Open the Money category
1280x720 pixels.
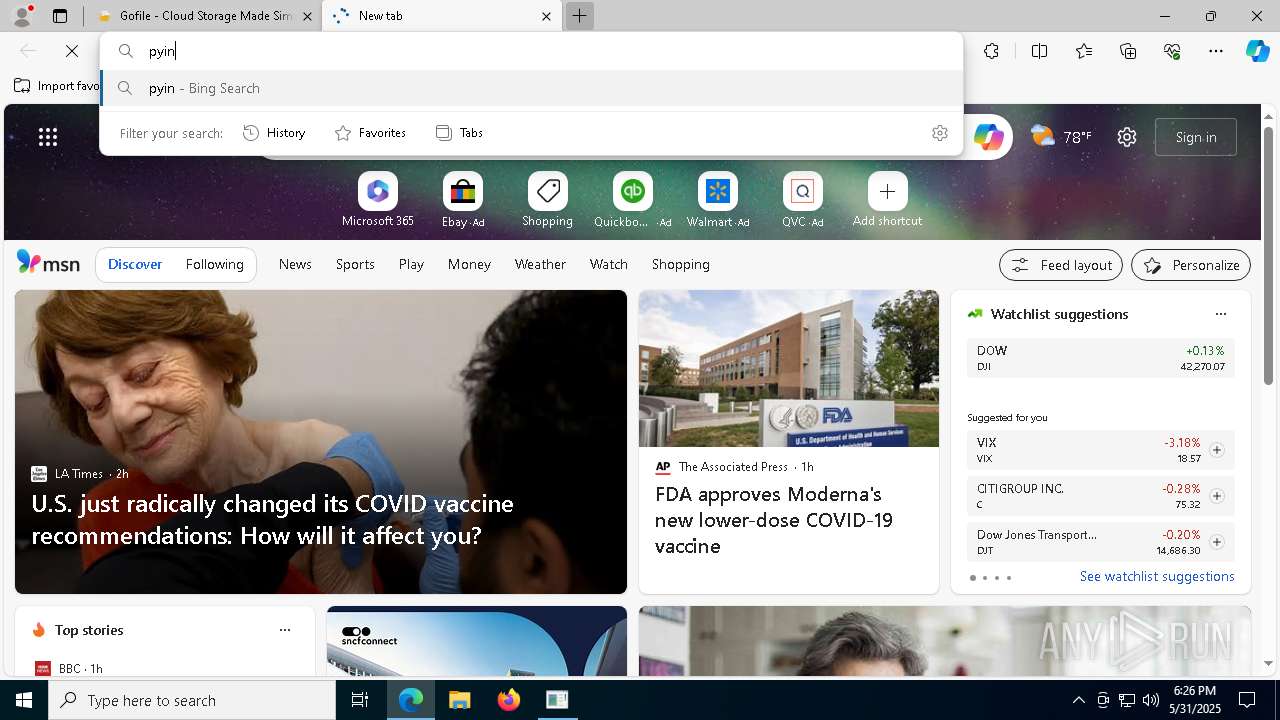click(469, 264)
